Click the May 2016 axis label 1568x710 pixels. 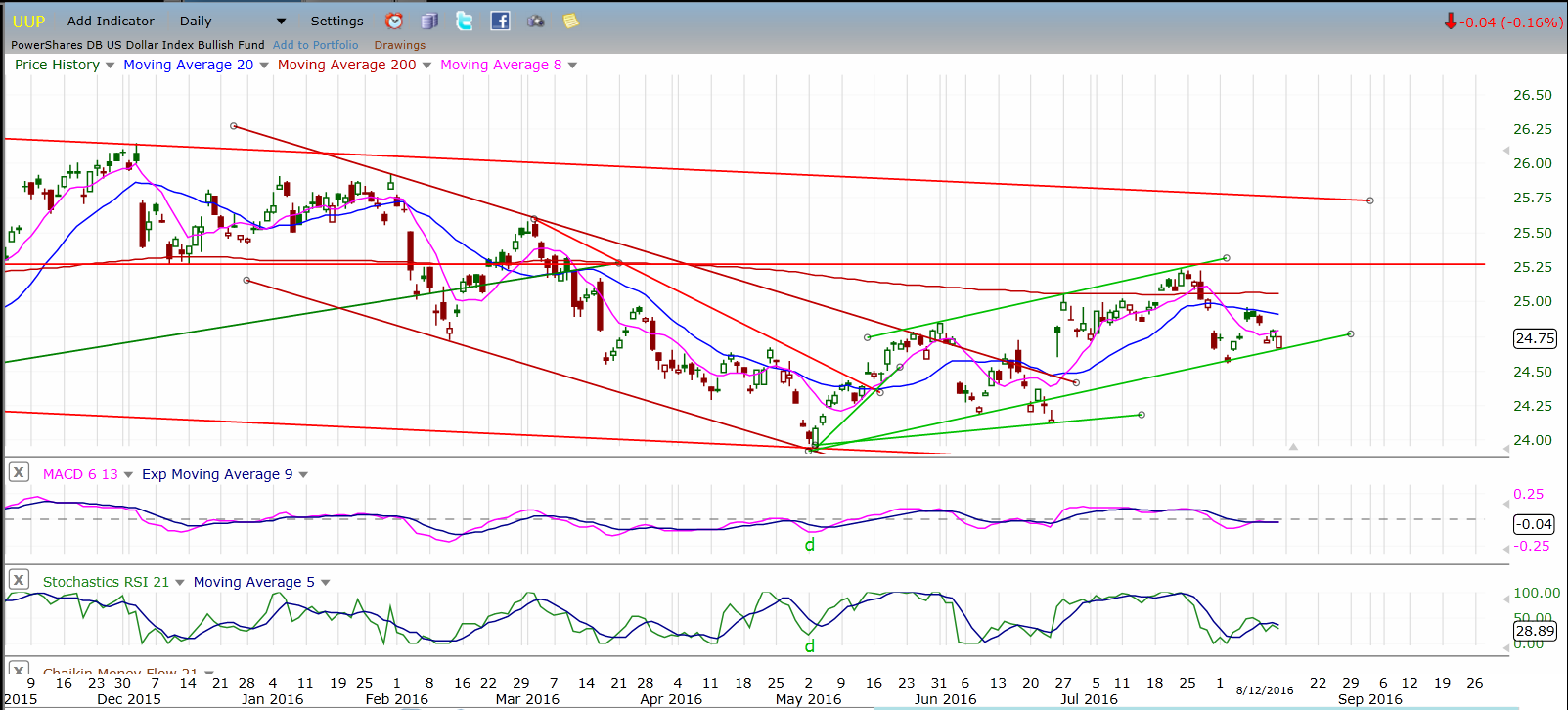pos(808,699)
